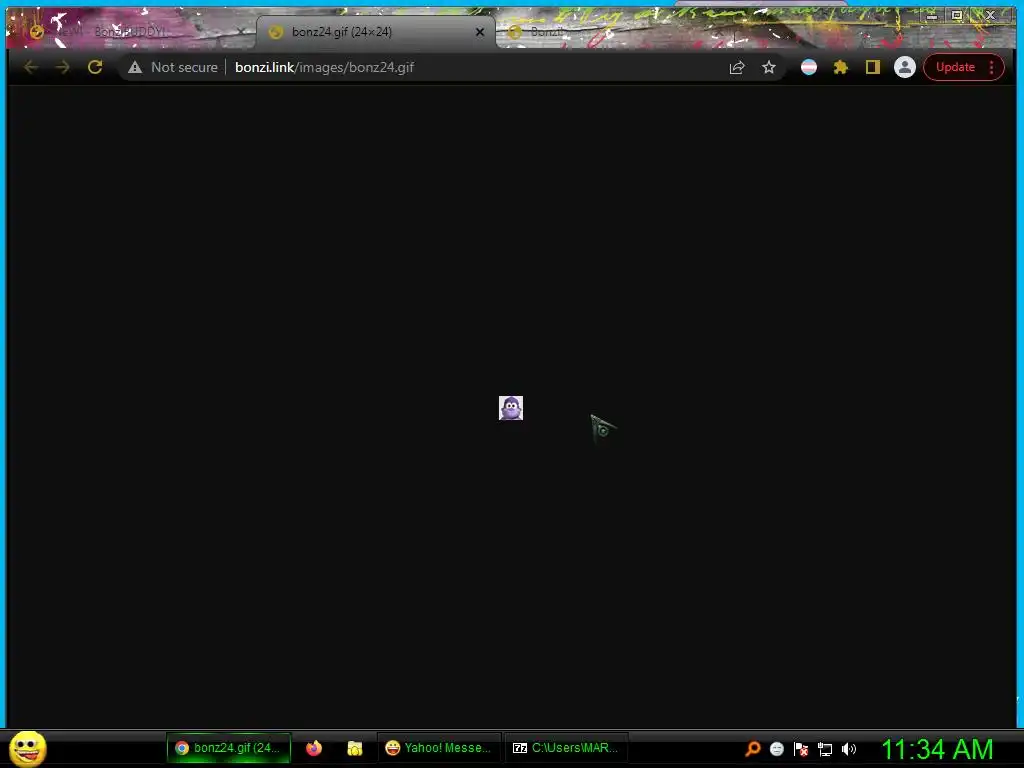The width and height of the screenshot is (1024, 768).
Task: Open the network tray icon
Action: (x=825, y=749)
